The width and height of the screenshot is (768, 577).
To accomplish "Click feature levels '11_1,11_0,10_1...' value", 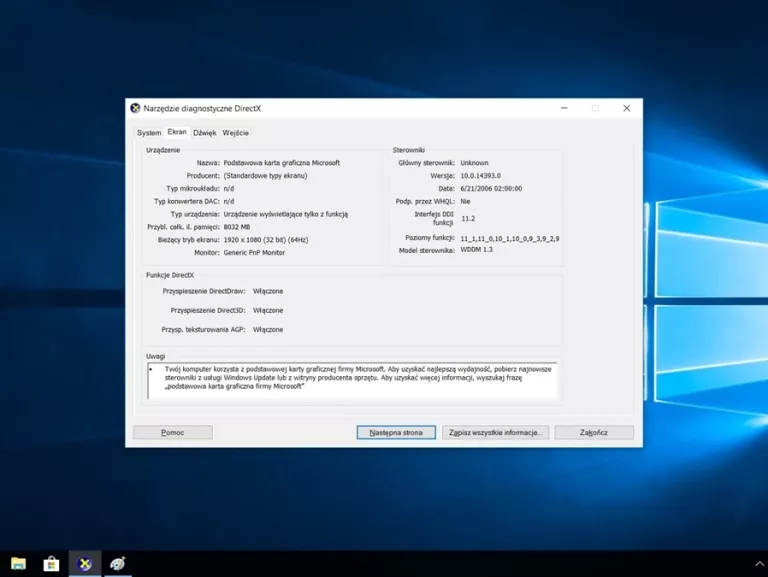I will coord(510,239).
